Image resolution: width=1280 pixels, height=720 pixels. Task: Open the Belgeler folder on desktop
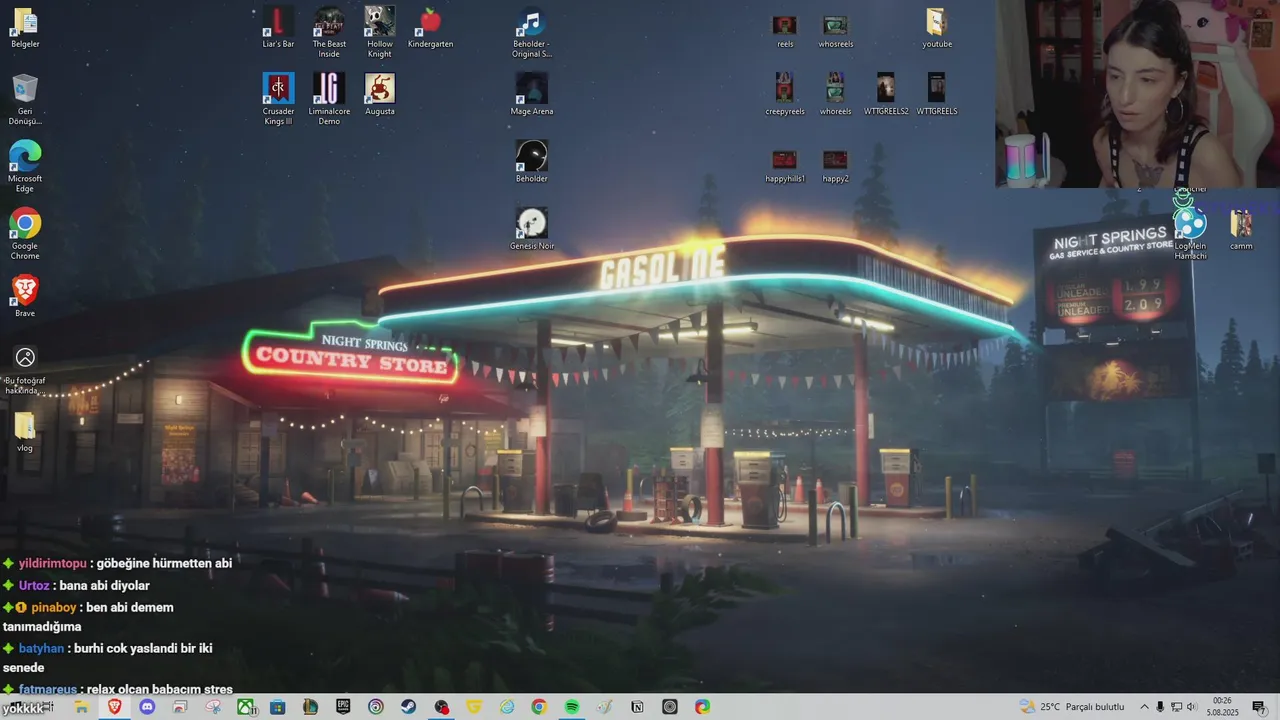(x=25, y=28)
